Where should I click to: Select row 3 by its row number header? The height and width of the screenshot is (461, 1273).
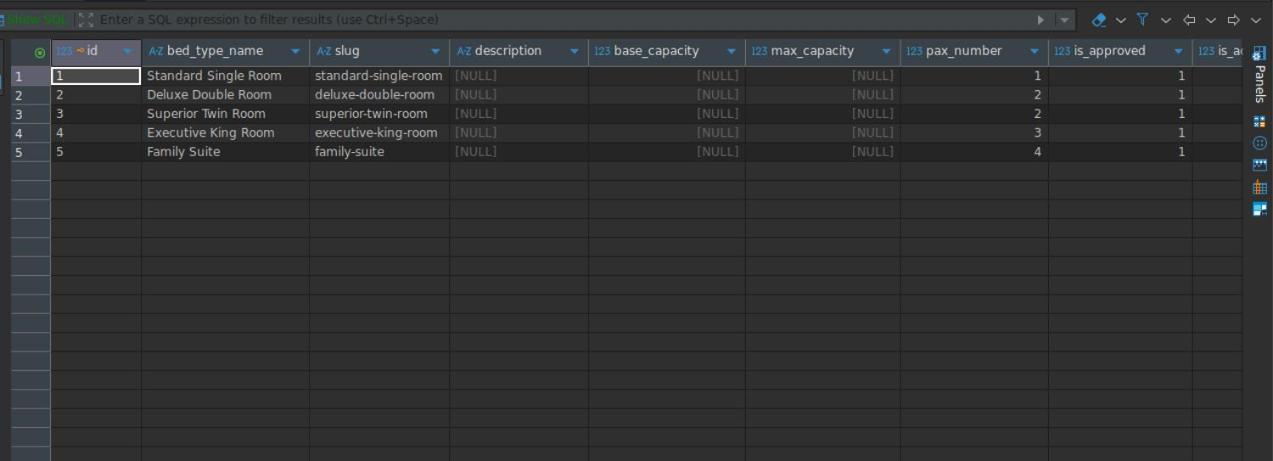19,114
